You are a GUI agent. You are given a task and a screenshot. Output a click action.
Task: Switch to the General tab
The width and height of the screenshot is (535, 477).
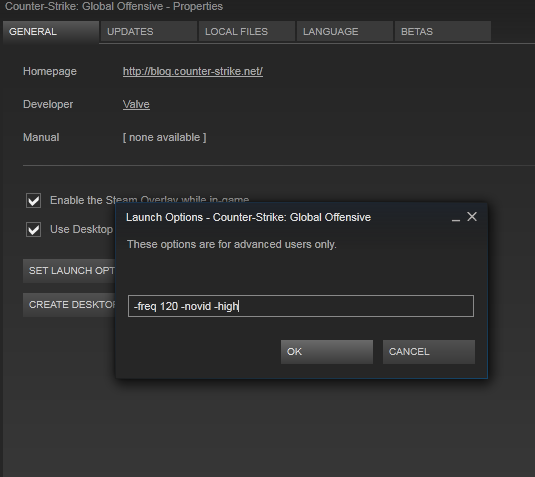pos(51,32)
